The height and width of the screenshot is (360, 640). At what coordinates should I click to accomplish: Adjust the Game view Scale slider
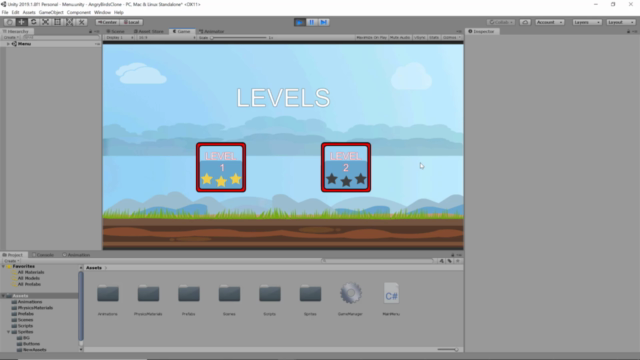(x=239, y=38)
